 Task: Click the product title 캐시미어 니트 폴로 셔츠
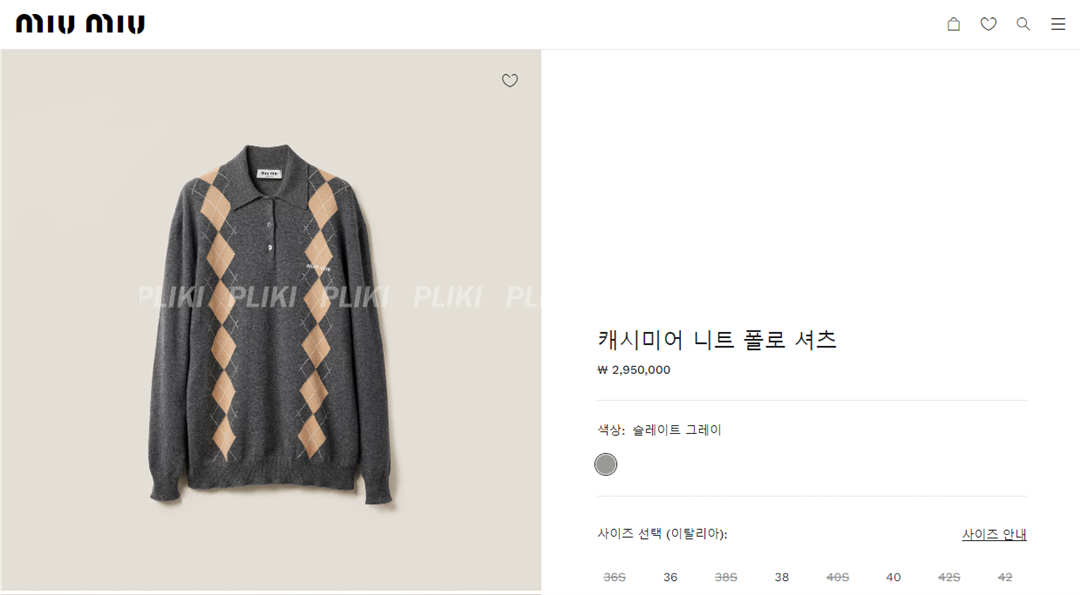[x=717, y=340]
